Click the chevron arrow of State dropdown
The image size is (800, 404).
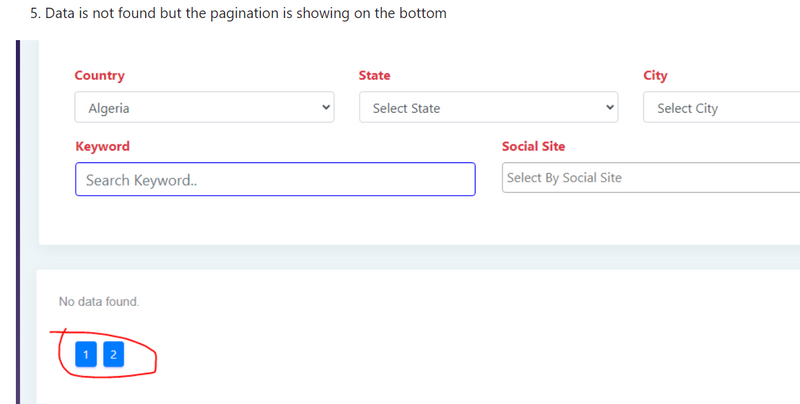tap(609, 108)
